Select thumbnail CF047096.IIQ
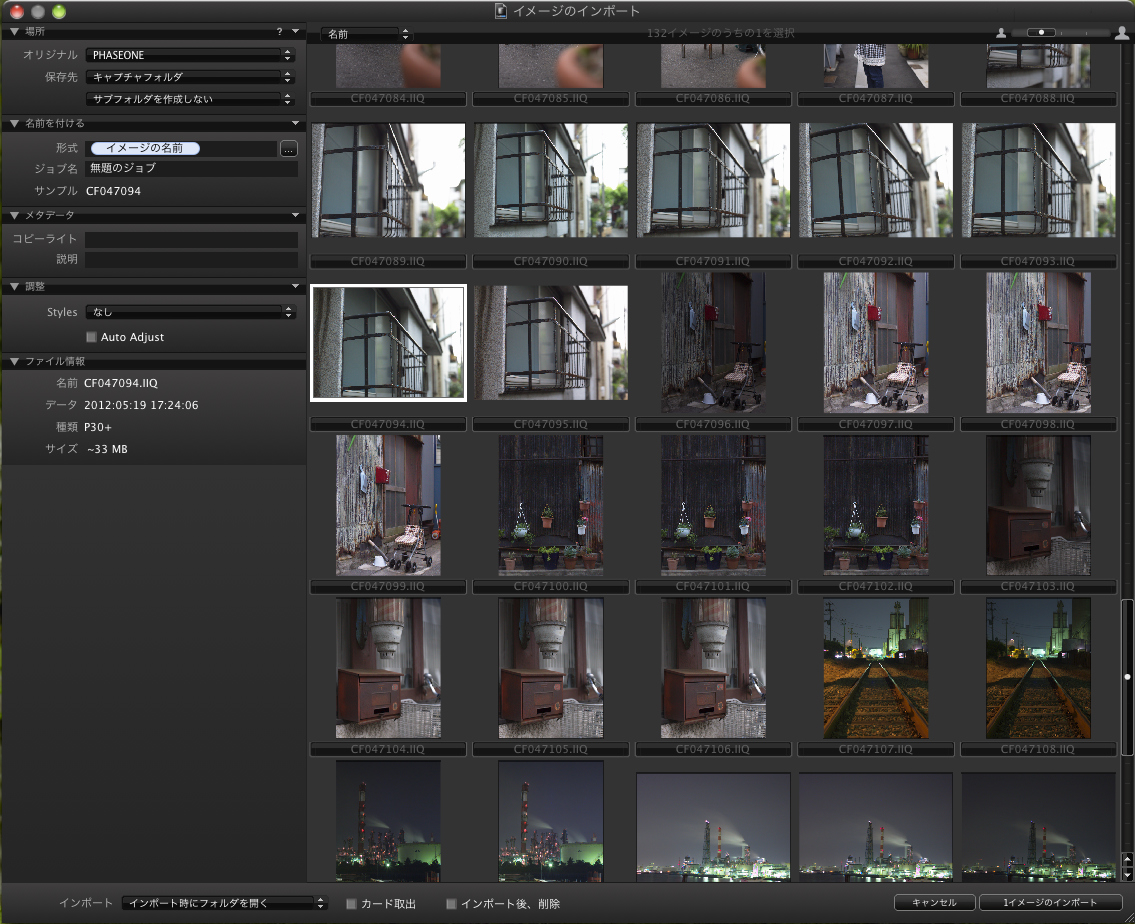 713,343
